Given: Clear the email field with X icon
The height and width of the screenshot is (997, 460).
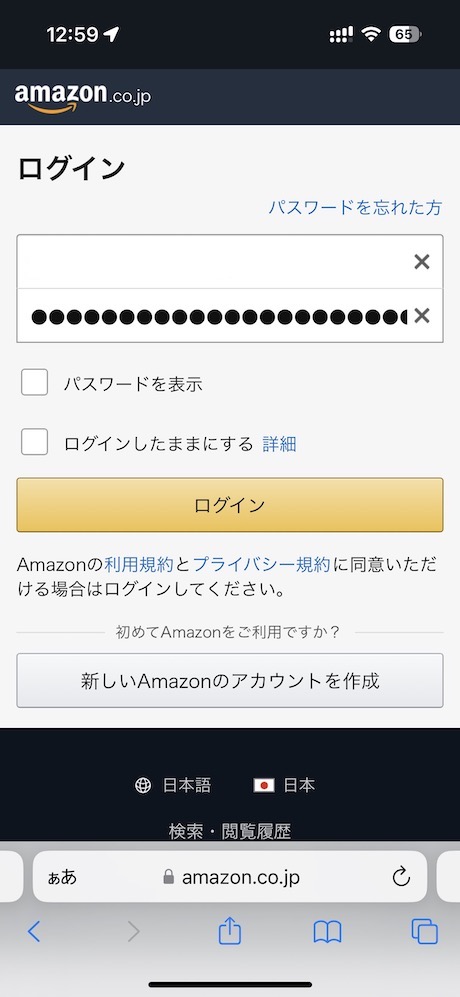Looking at the screenshot, I should pyautogui.click(x=422, y=261).
